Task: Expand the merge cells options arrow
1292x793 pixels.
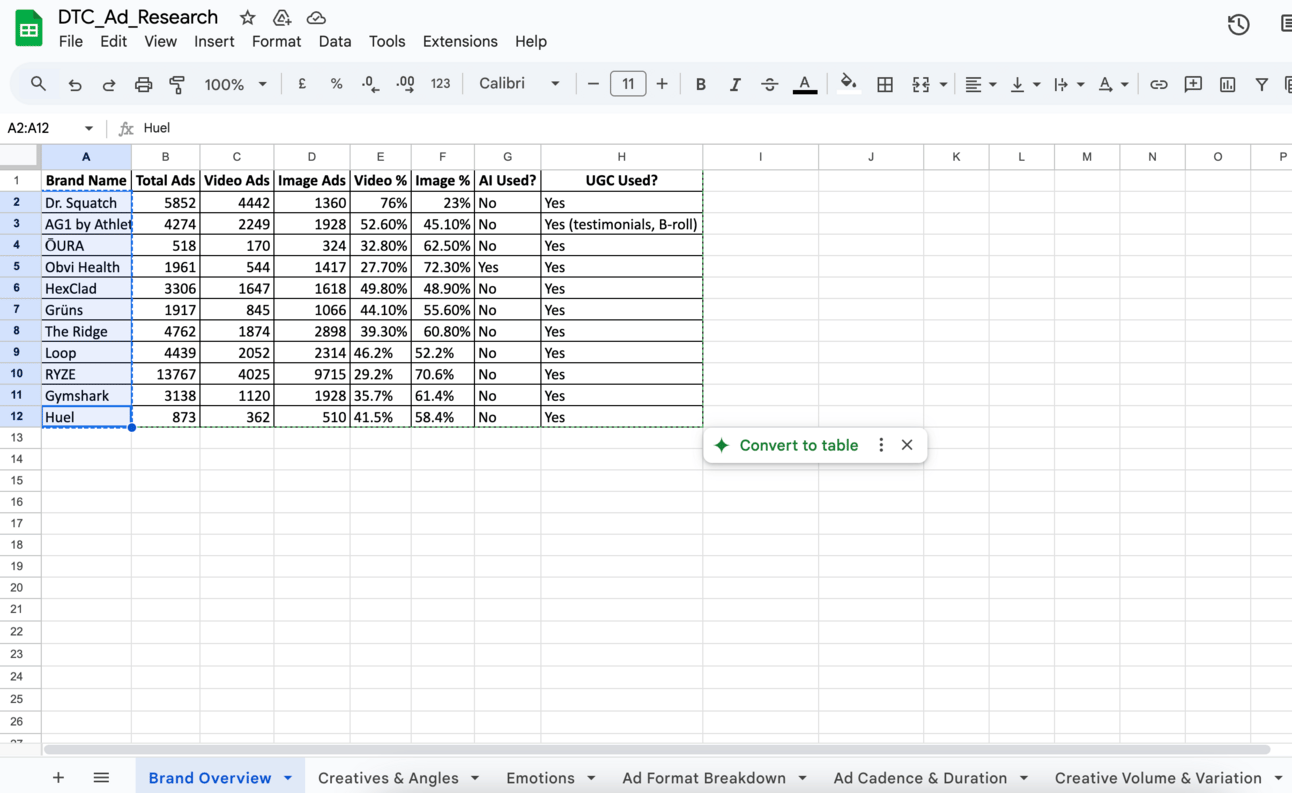Action: click(943, 85)
